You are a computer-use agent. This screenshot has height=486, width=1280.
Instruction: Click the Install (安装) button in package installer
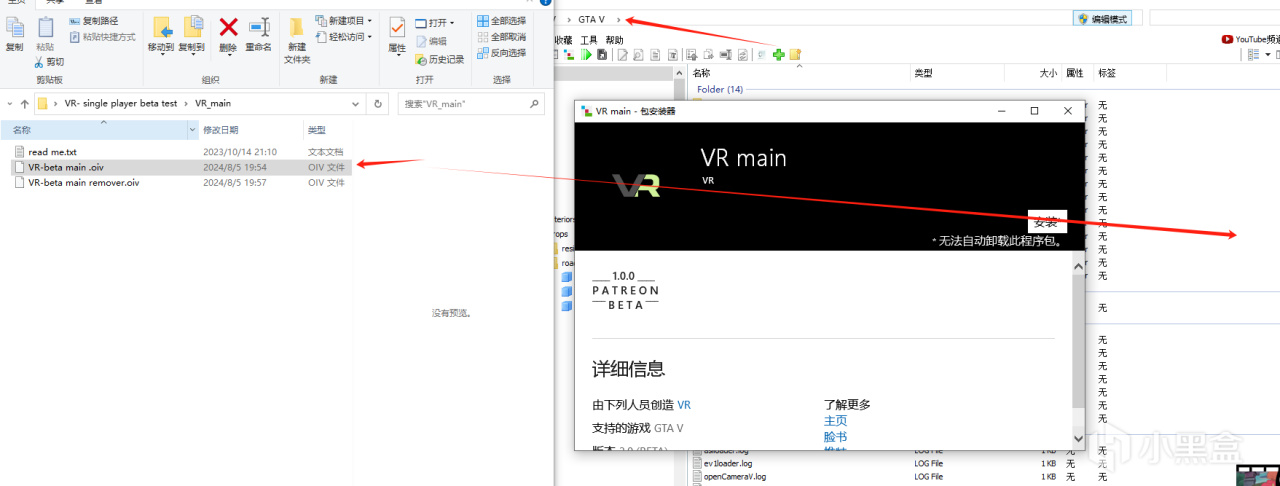click(1047, 221)
